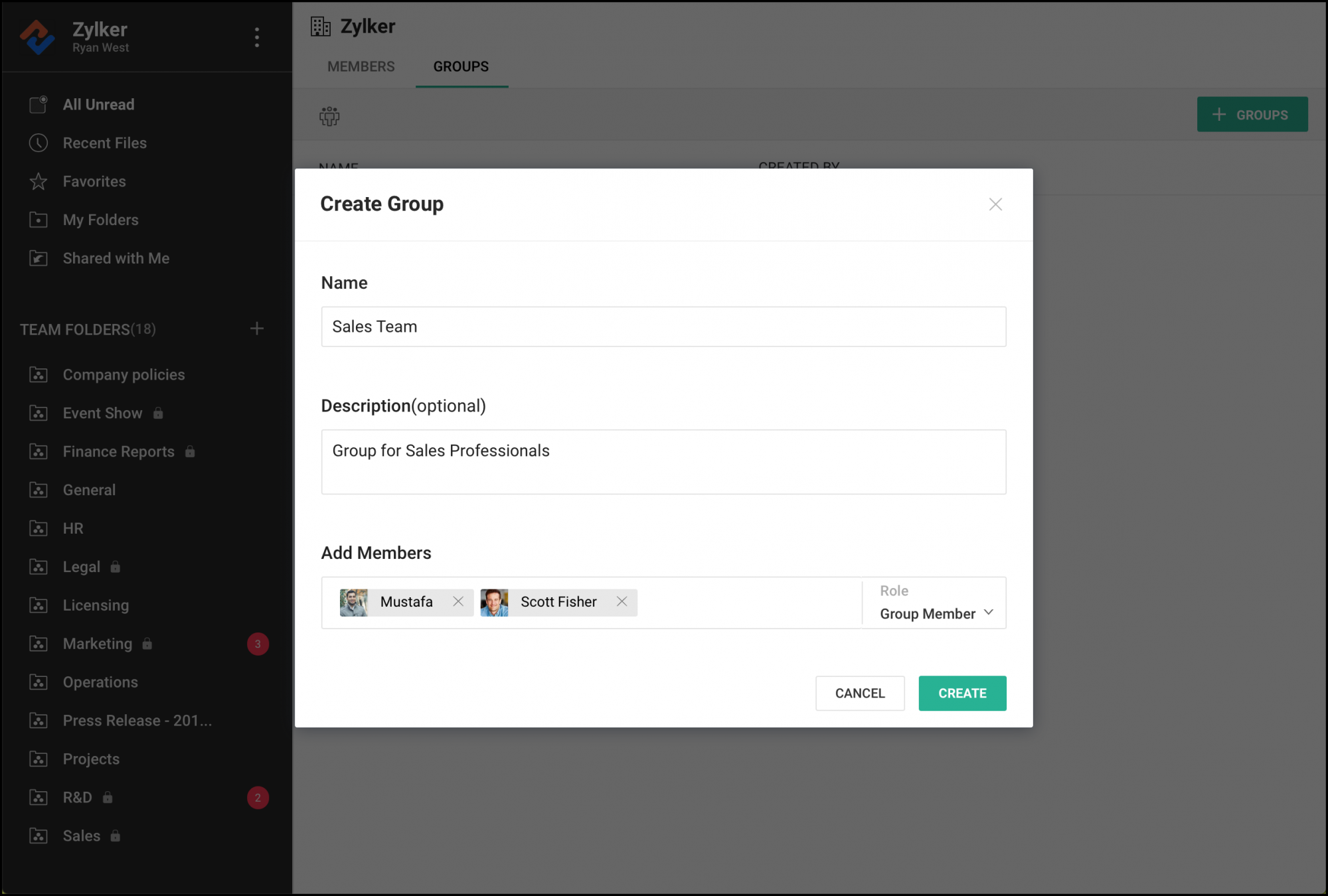Remove Mustafa from the member list
The width and height of the screenshot is (1328, 896).
coord(458,601)
